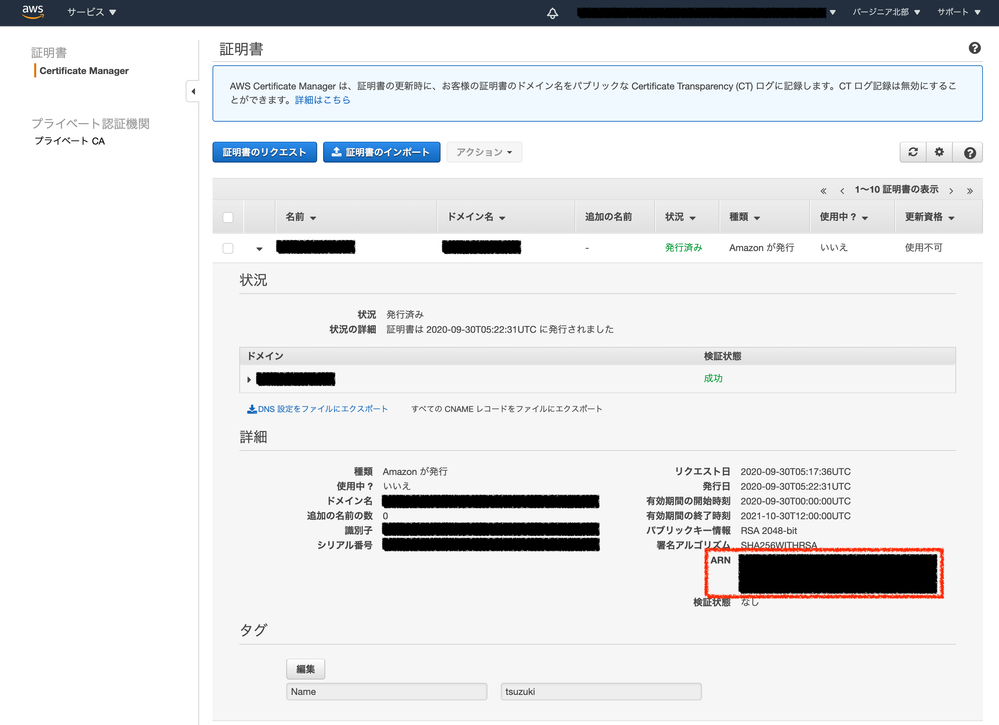This screenshot has height=725, width=999.
Task: Tick the checkbox for the issued certificate row
Action: tap(228, 248)
